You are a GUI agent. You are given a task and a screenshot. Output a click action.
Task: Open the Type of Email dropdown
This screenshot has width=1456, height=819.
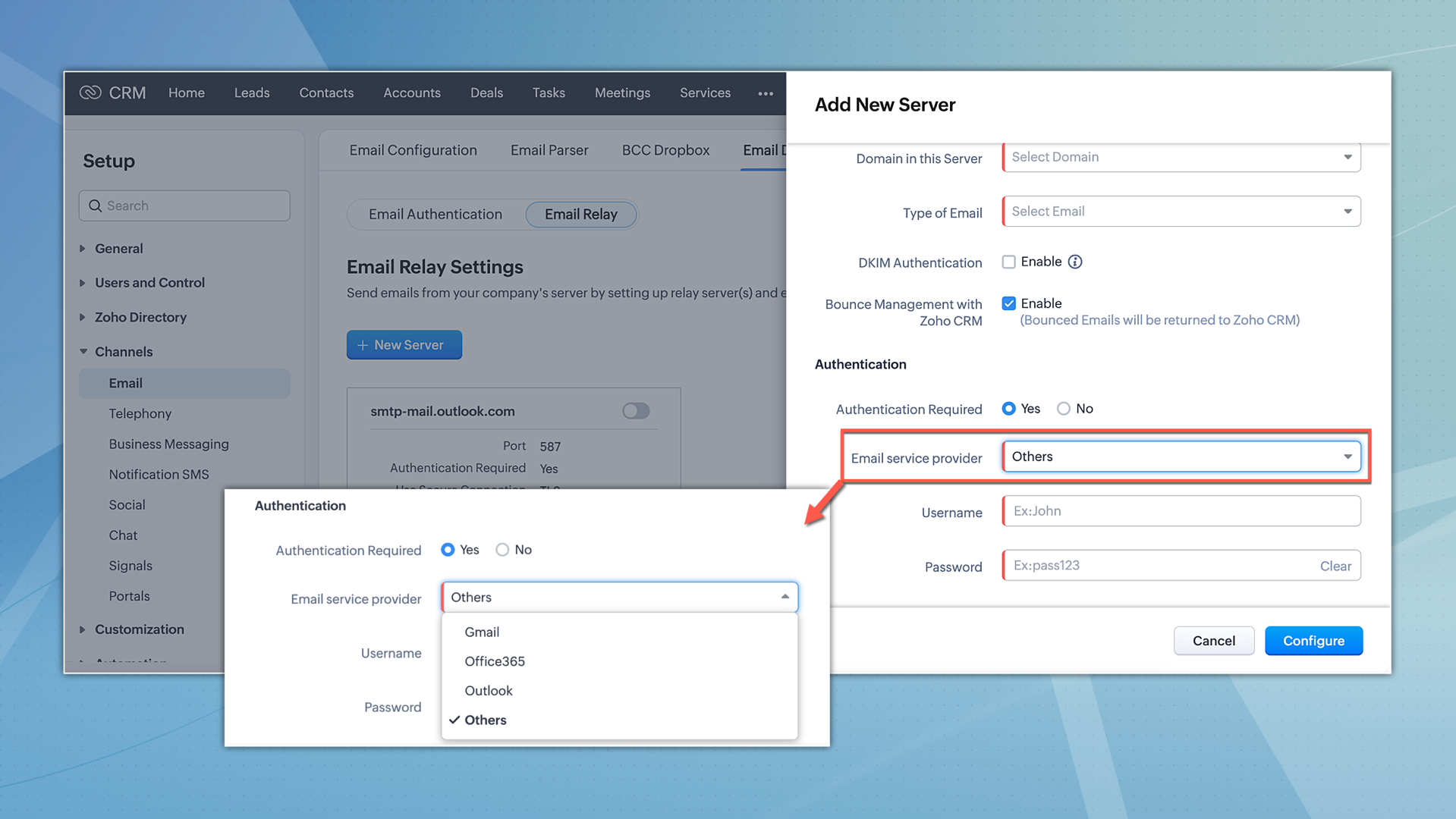point(1181,212)
